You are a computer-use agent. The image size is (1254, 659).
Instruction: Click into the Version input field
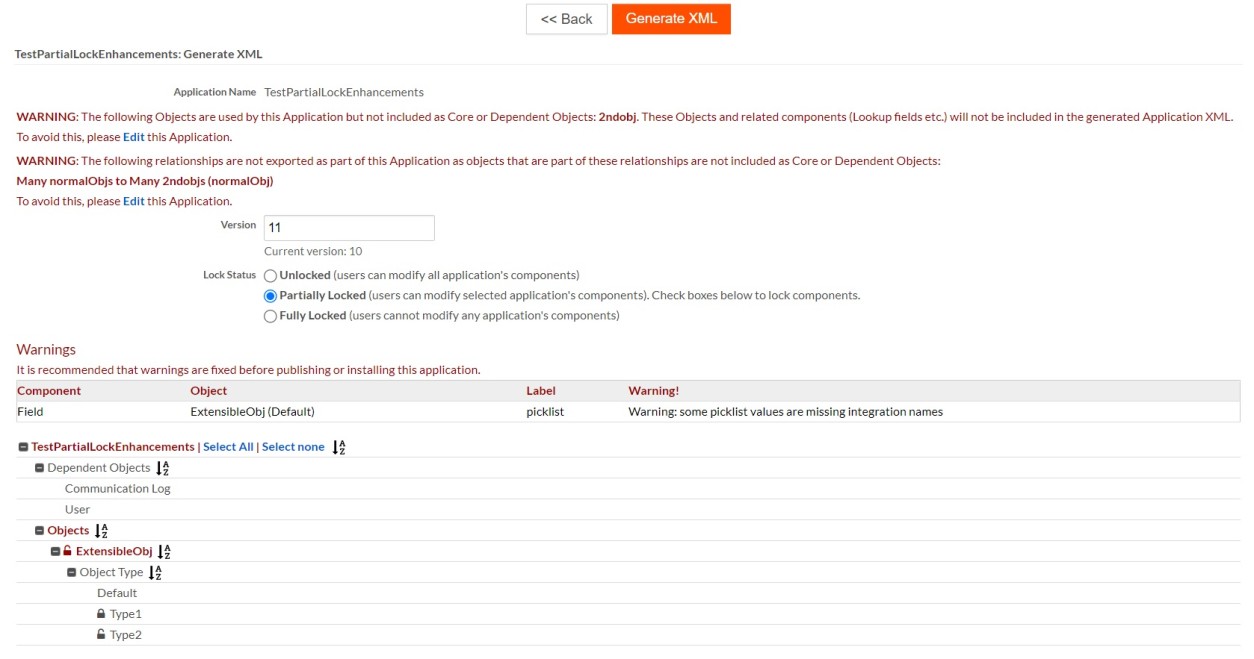click(x=349, y=228)
